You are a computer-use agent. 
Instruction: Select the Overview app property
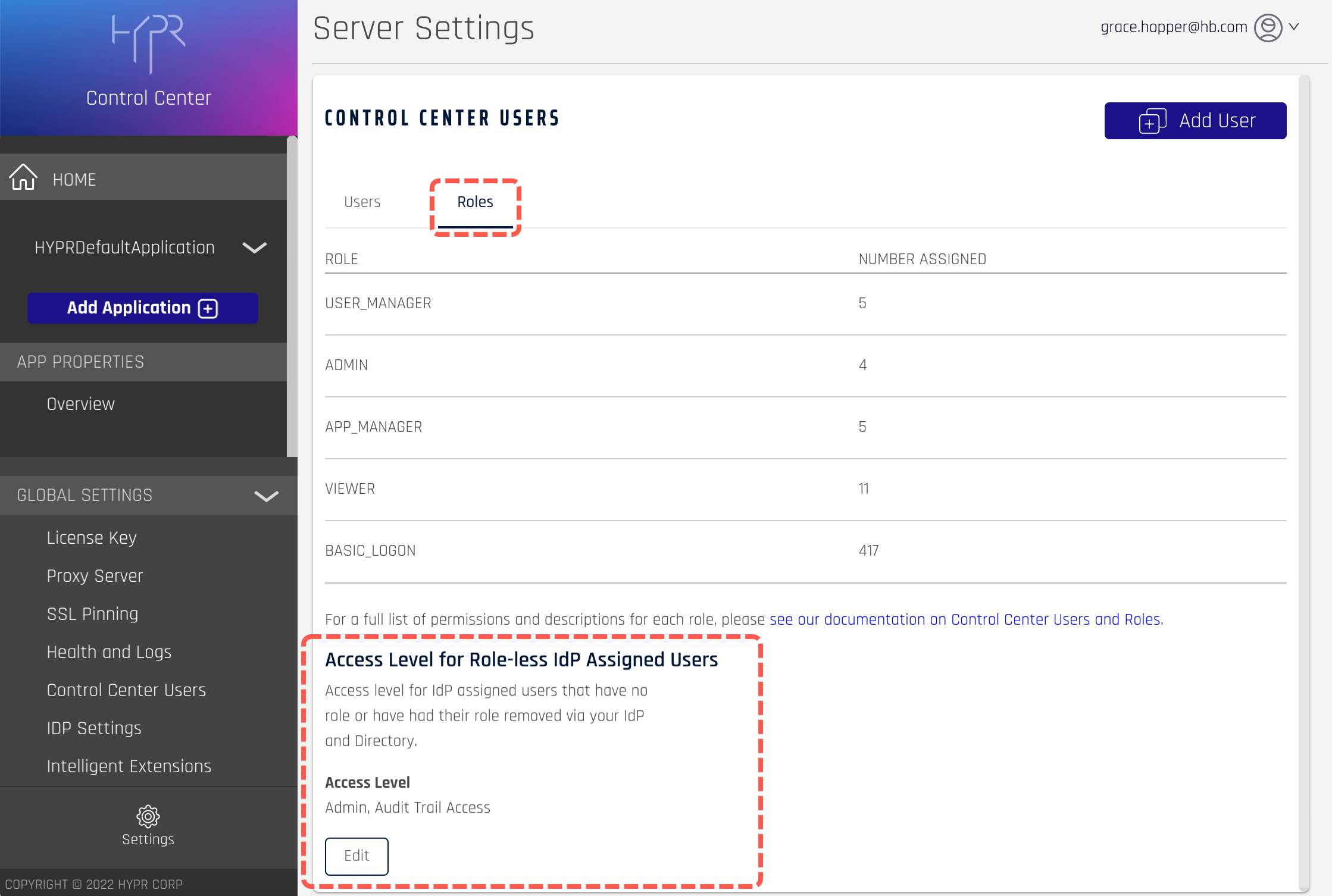pos(80,404)
